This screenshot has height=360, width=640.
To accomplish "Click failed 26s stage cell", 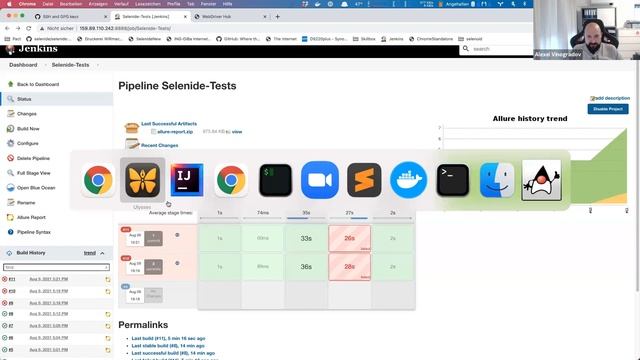I will [349, 238].
